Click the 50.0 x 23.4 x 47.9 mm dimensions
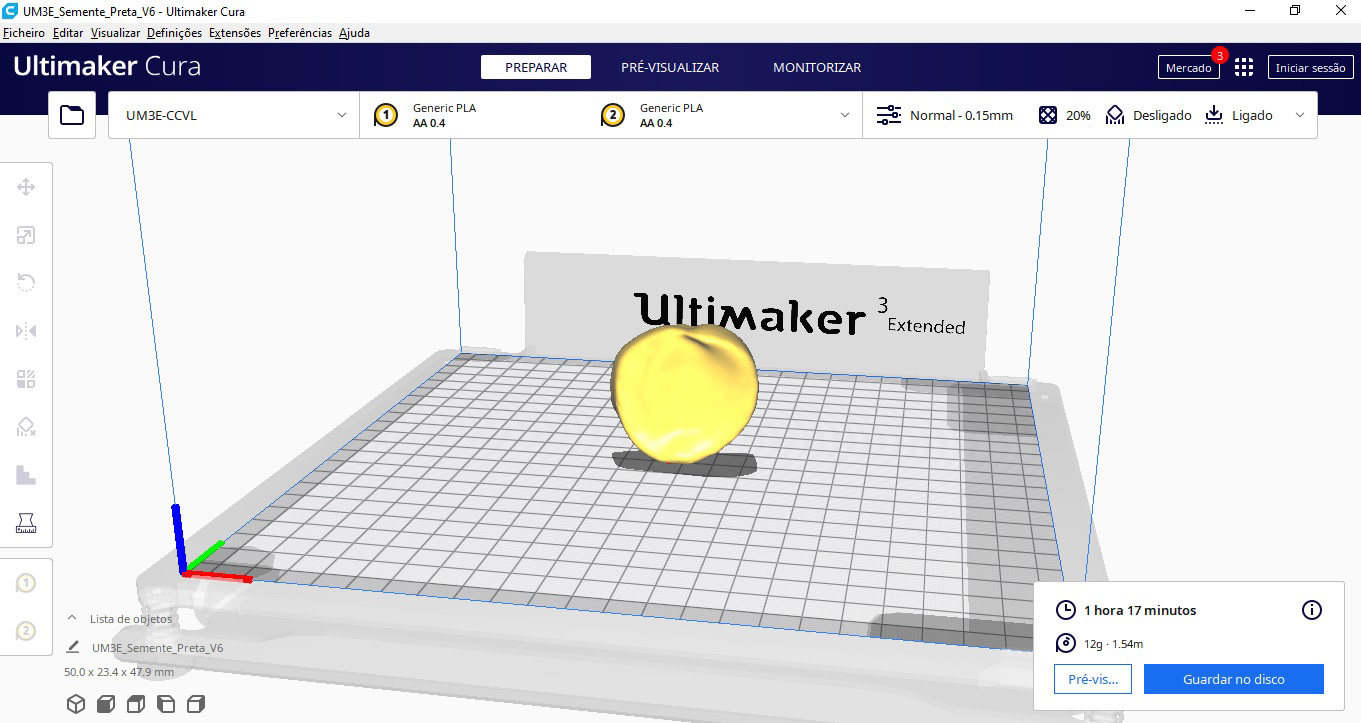 pos(119,672)
